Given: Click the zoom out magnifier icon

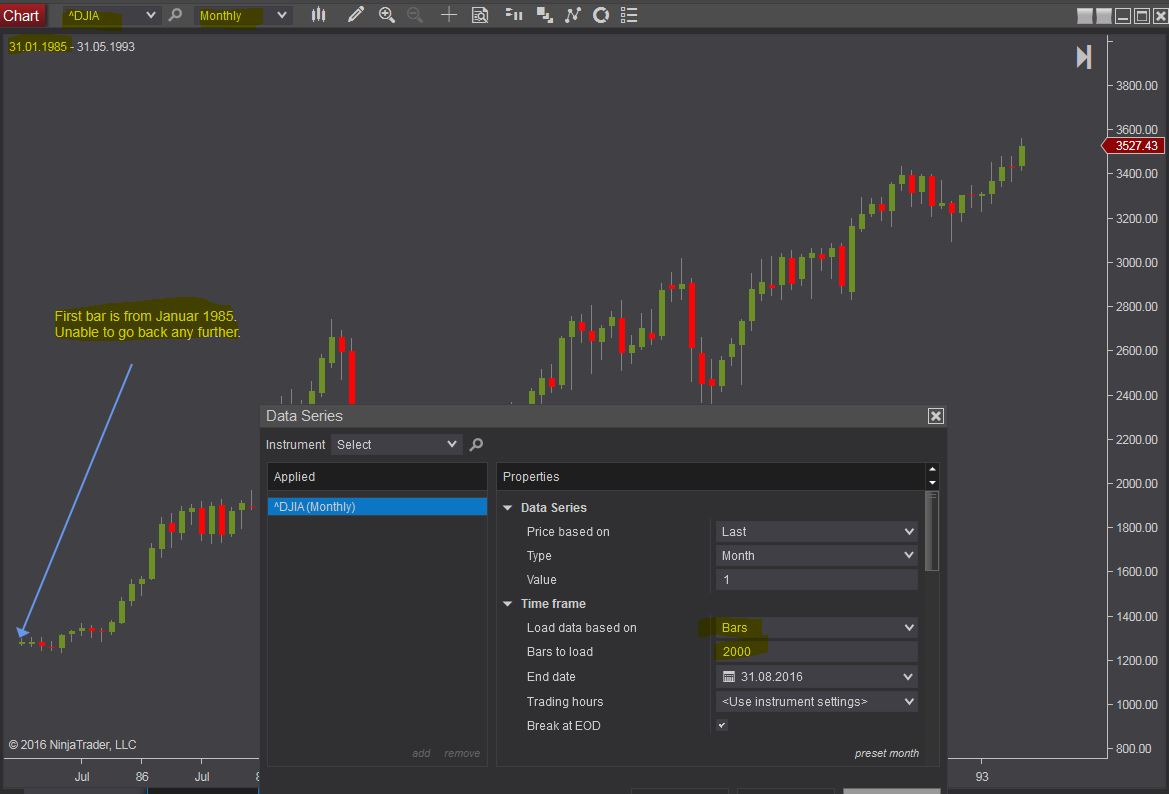Looking at the screenshot, I should click(415, 15).
